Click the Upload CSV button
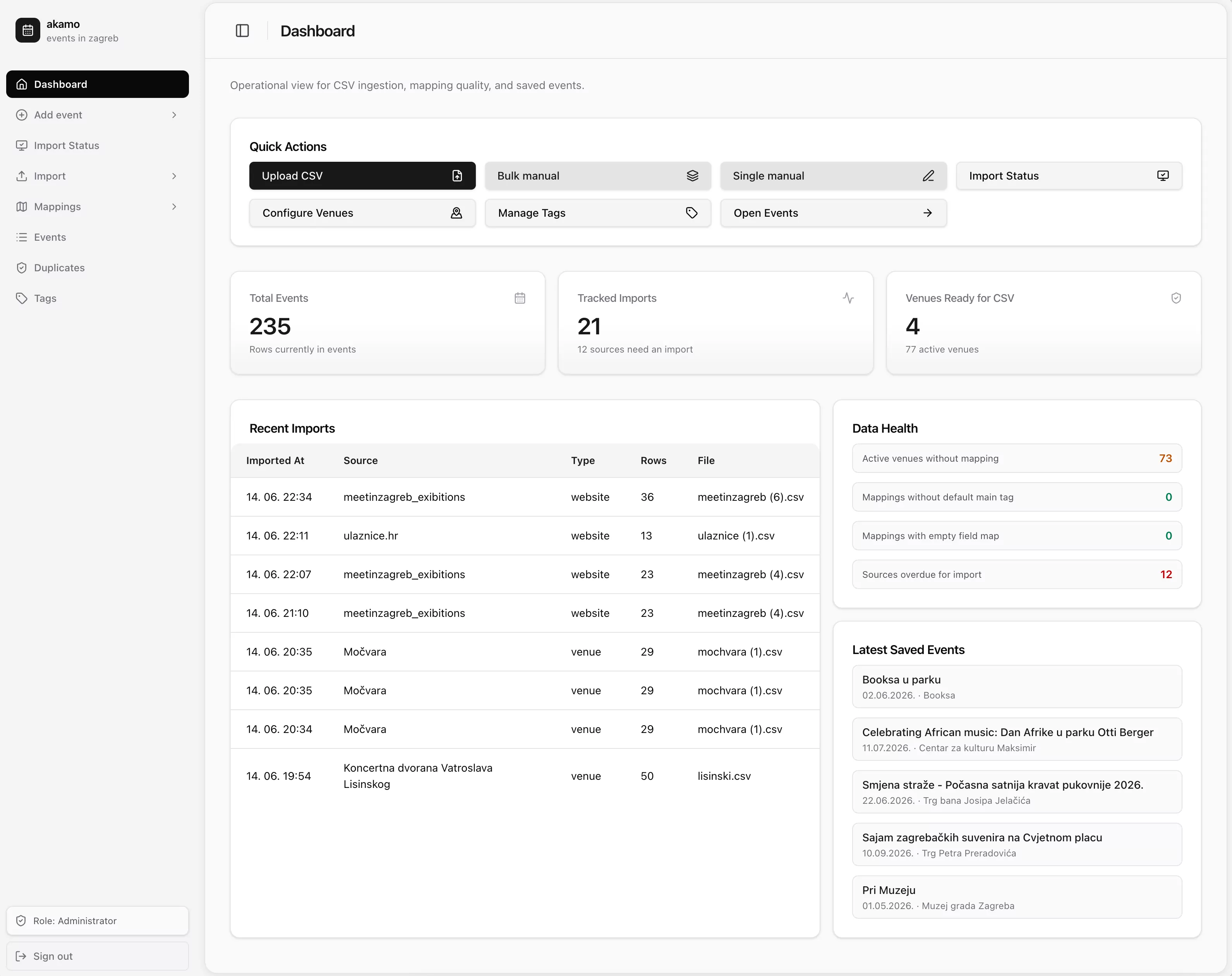This screenshot has height=976, width=1232. (x=362, y=176)
